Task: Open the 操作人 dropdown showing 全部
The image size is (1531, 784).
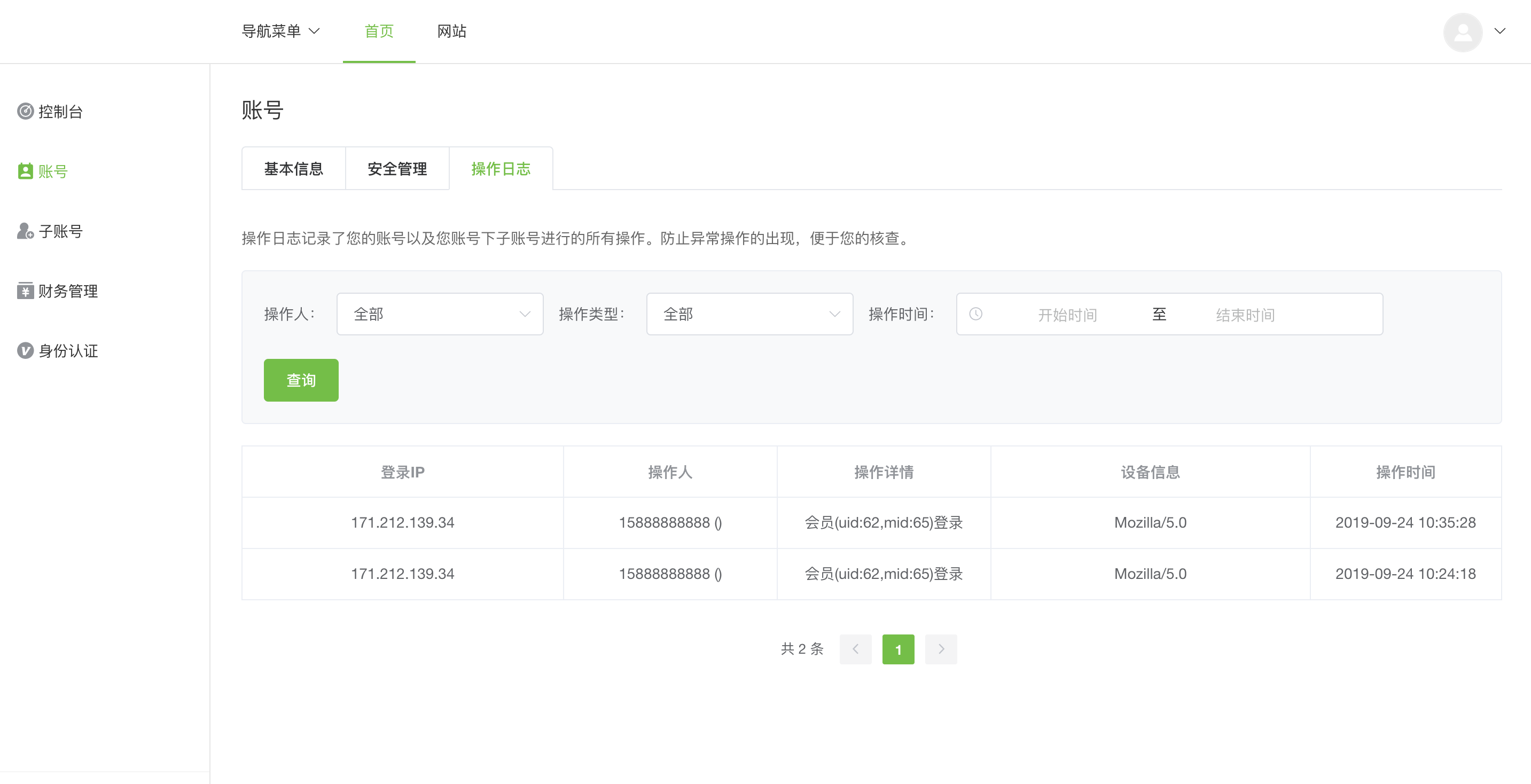Action: (x=440, y=314)
